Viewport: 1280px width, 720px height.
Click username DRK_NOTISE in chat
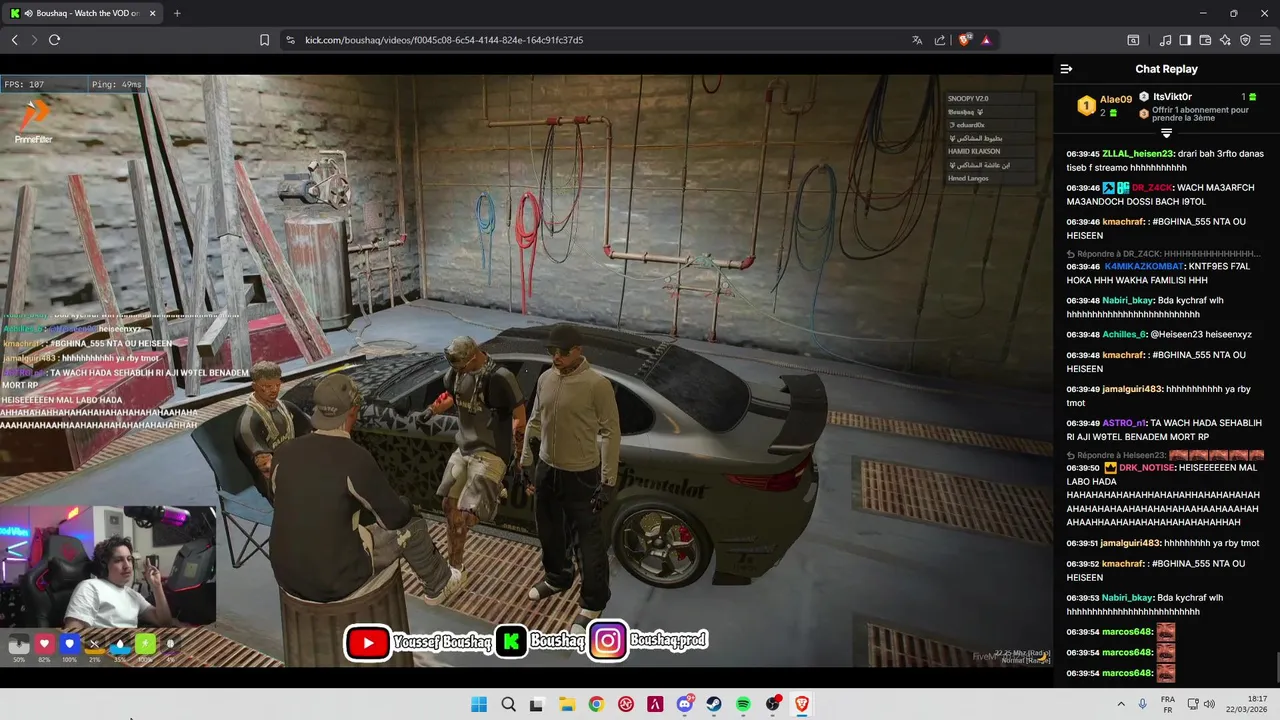(1146, 468)
